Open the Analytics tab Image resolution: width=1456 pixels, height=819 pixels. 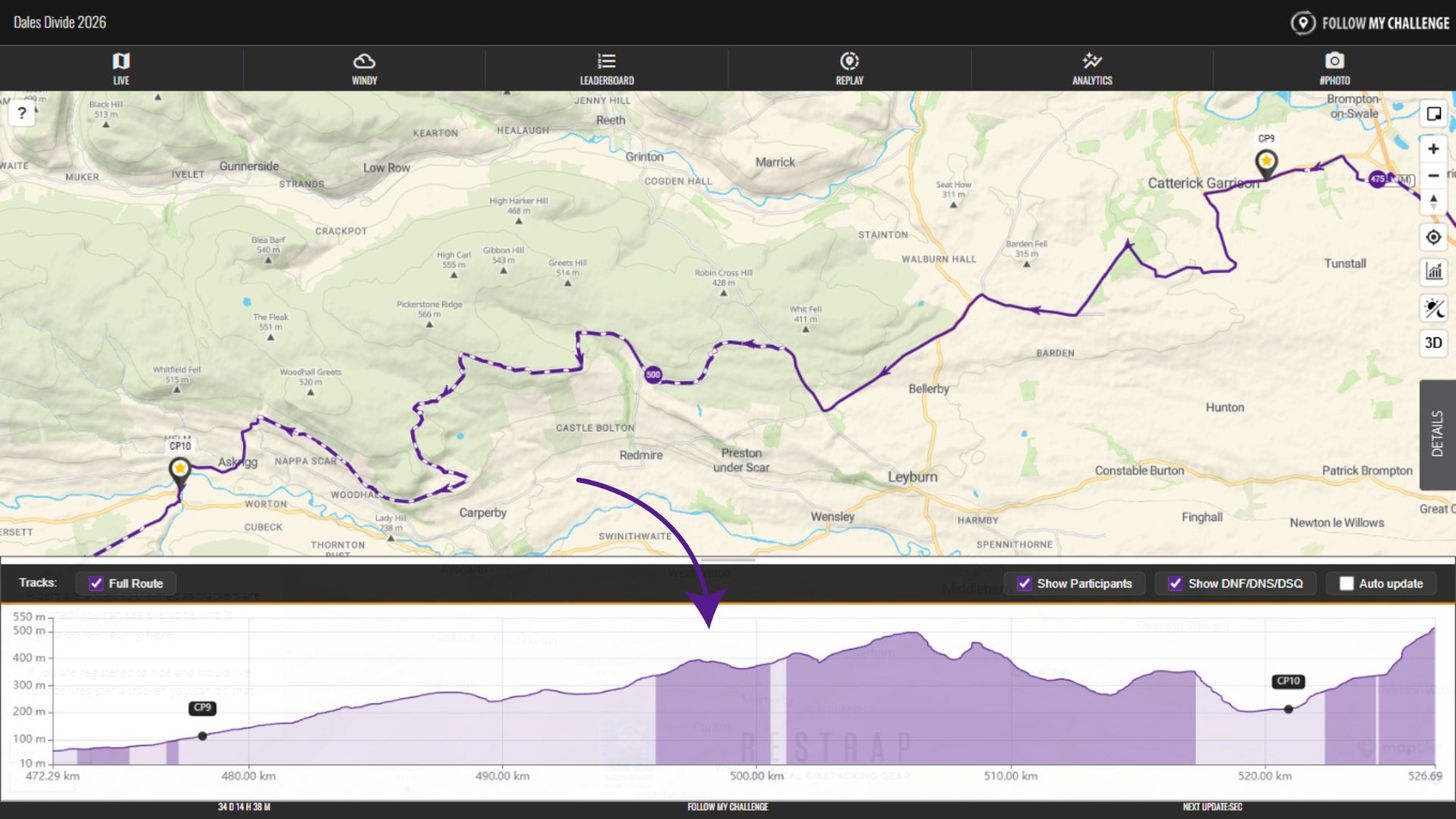pos(1092,68)
